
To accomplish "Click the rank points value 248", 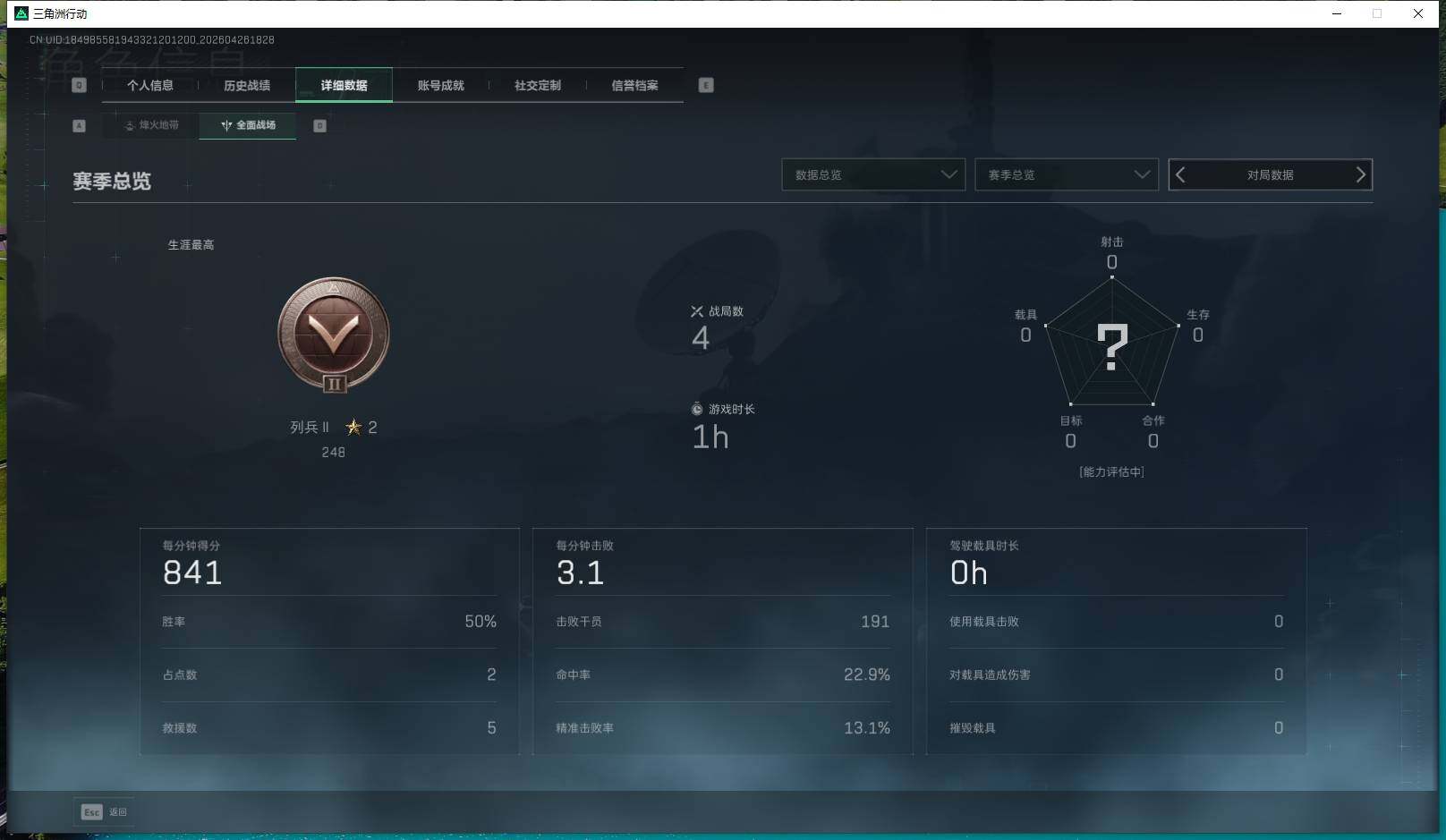I will pyautogui.click(x=334, y=453).
